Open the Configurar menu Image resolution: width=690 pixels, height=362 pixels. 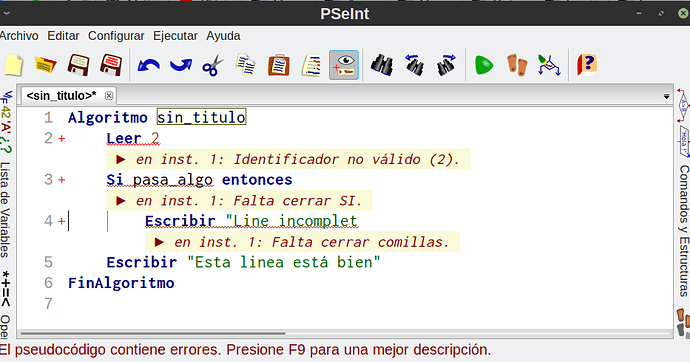click(116, 36)
